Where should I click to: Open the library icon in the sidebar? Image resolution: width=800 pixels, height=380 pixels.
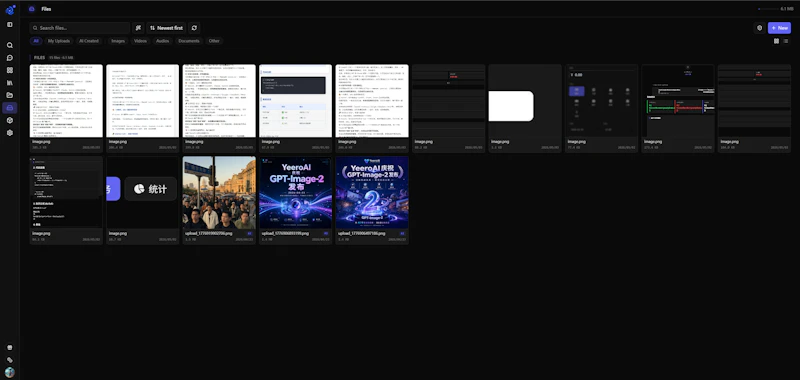[10, 83]
